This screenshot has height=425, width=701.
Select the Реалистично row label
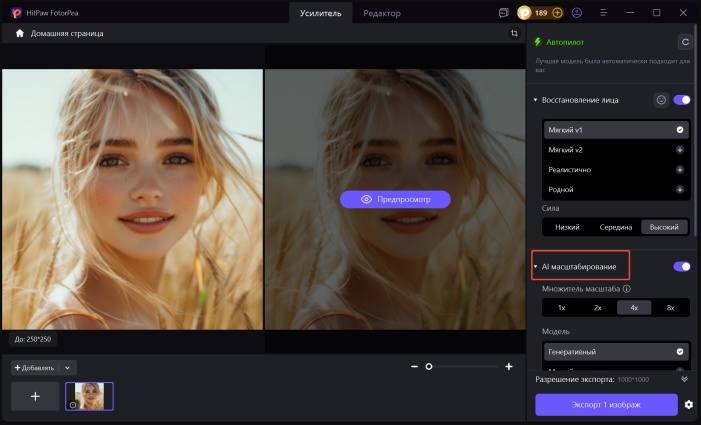(x=570, y=169)
